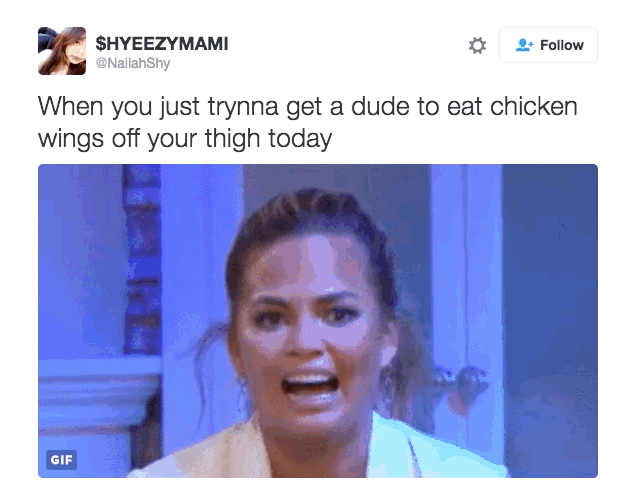The width and height of the screenshot is (636, 486).
Task: Open the @NailahShy handle link
Action: pyautogui.click(x=133, y=63)
